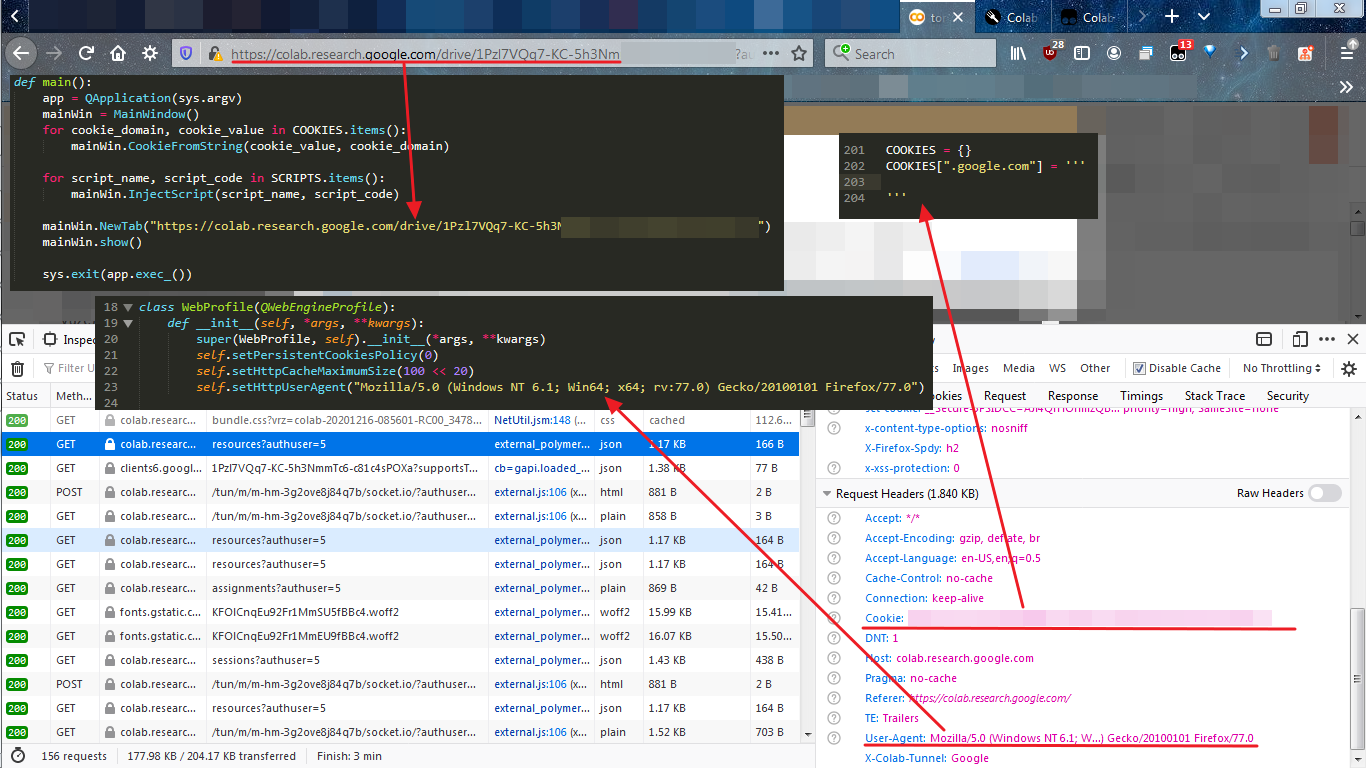
Task: Open the No Throttling dropdown
Action: tap(1282, 368)
